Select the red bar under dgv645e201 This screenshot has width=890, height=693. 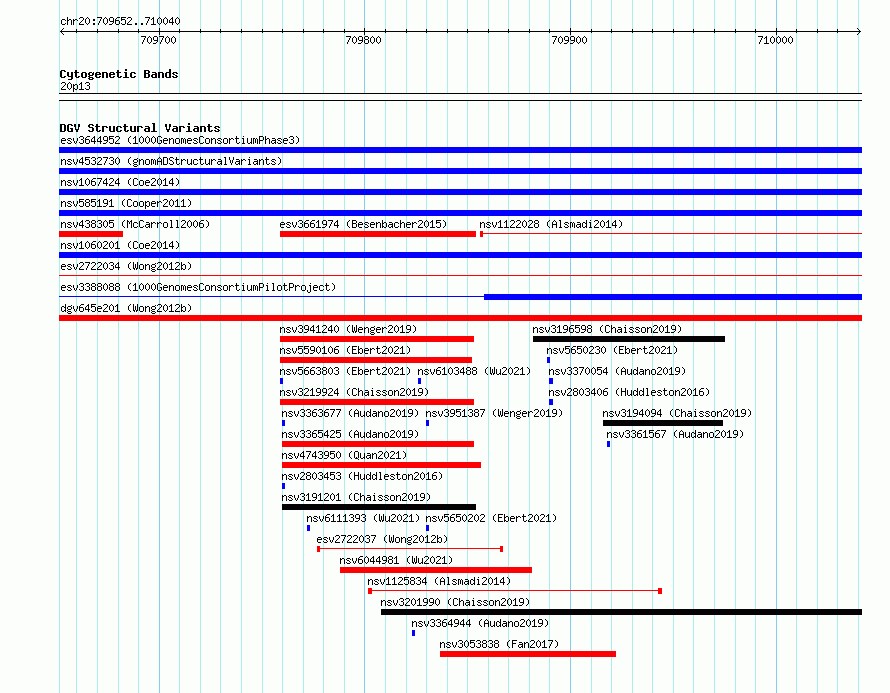click(460, 318)
